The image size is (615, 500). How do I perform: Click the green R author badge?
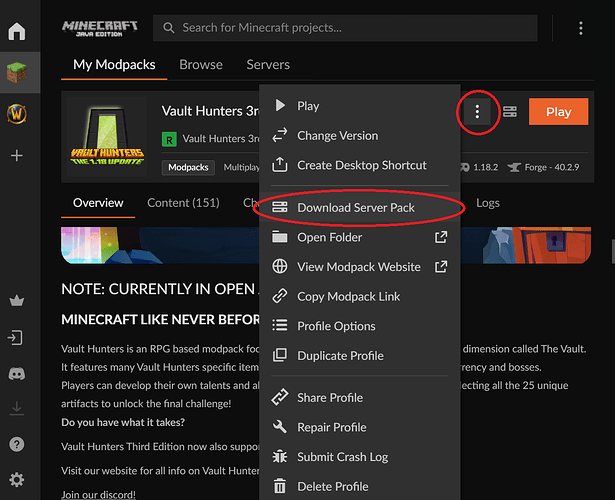tap(169, 139)
